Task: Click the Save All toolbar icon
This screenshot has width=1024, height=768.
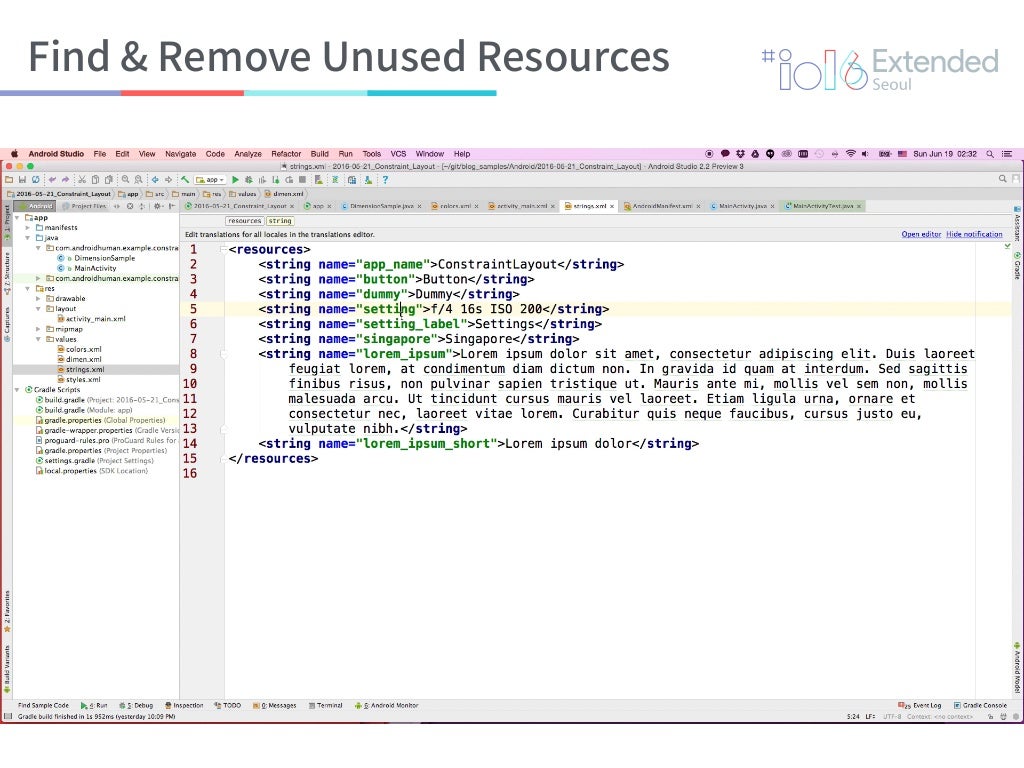Action: (x=22, y=180)
